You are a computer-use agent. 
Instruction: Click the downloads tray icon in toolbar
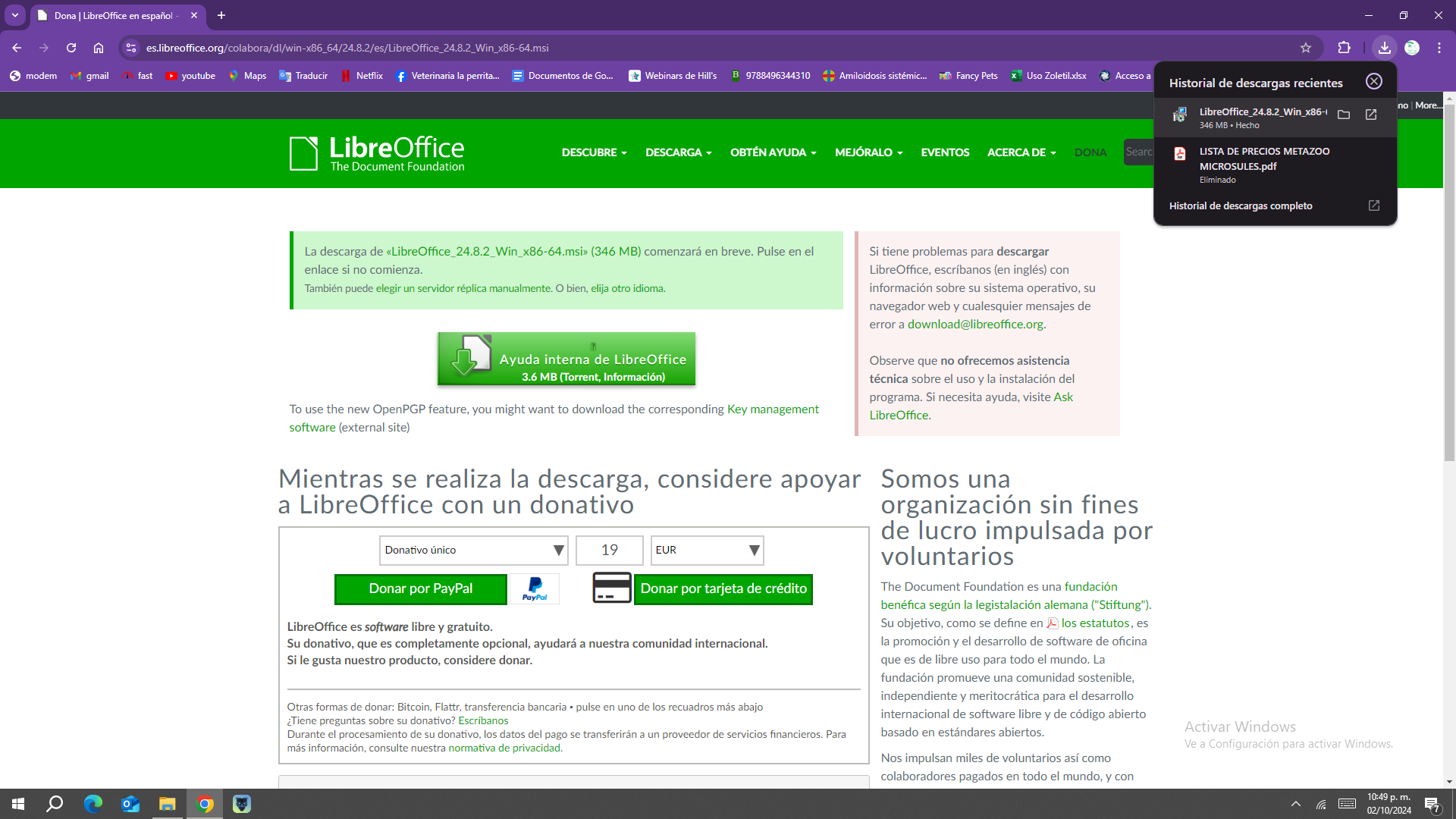[x=1385, y=48]
